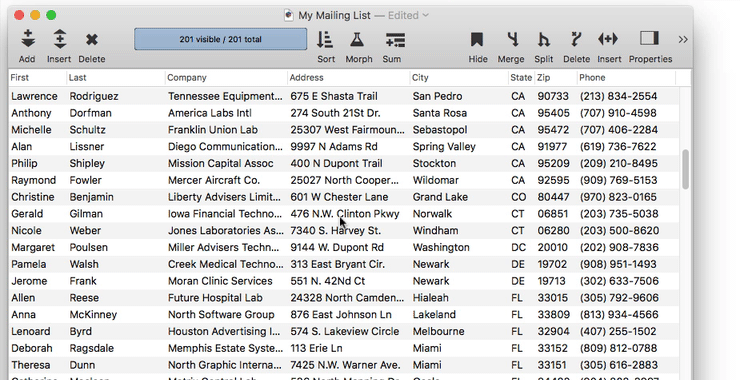Click the Hialeah city cell
740x380 pixels.
(x=431, y=298)
